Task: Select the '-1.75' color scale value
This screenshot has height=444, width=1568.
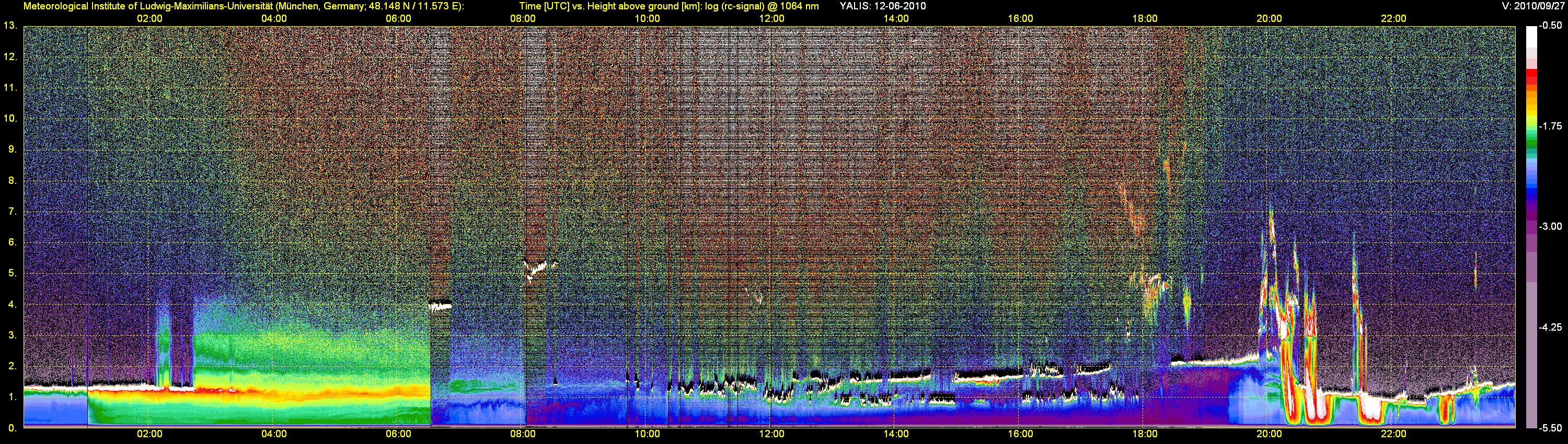Action: coord(1550,126)
